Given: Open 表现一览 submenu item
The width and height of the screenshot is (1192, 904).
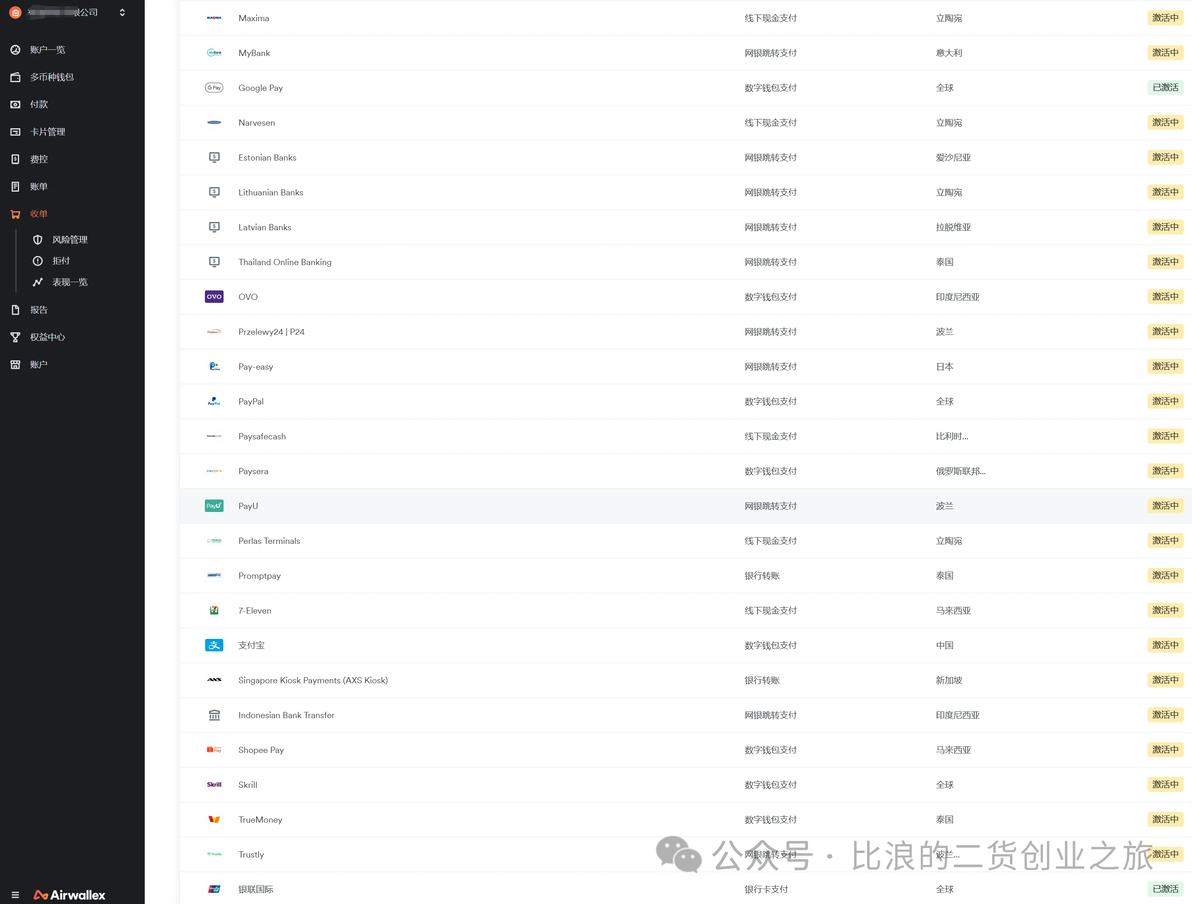Looking at the screenshot, I should click(70, 282).
